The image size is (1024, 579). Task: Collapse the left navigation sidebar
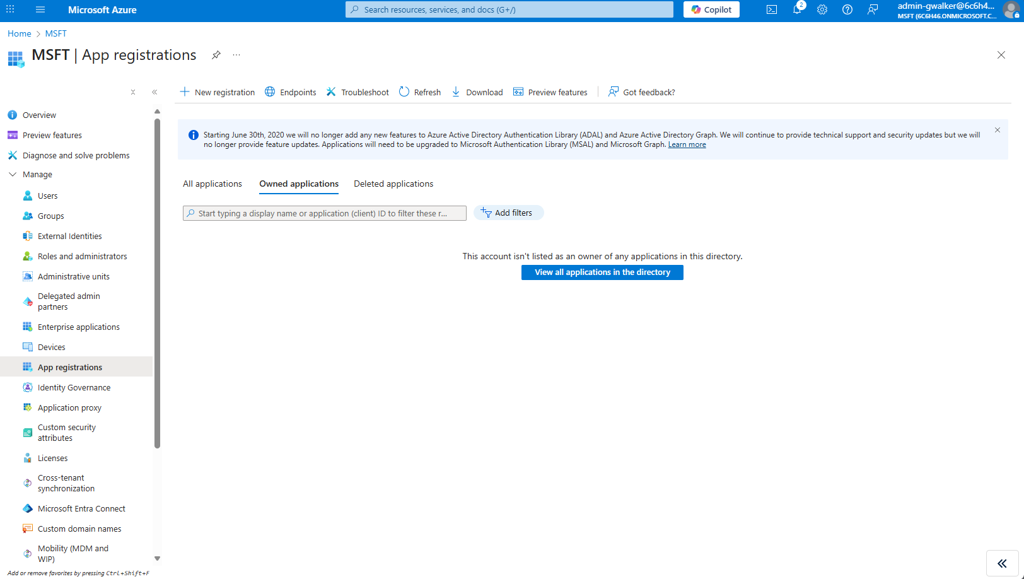154,91
